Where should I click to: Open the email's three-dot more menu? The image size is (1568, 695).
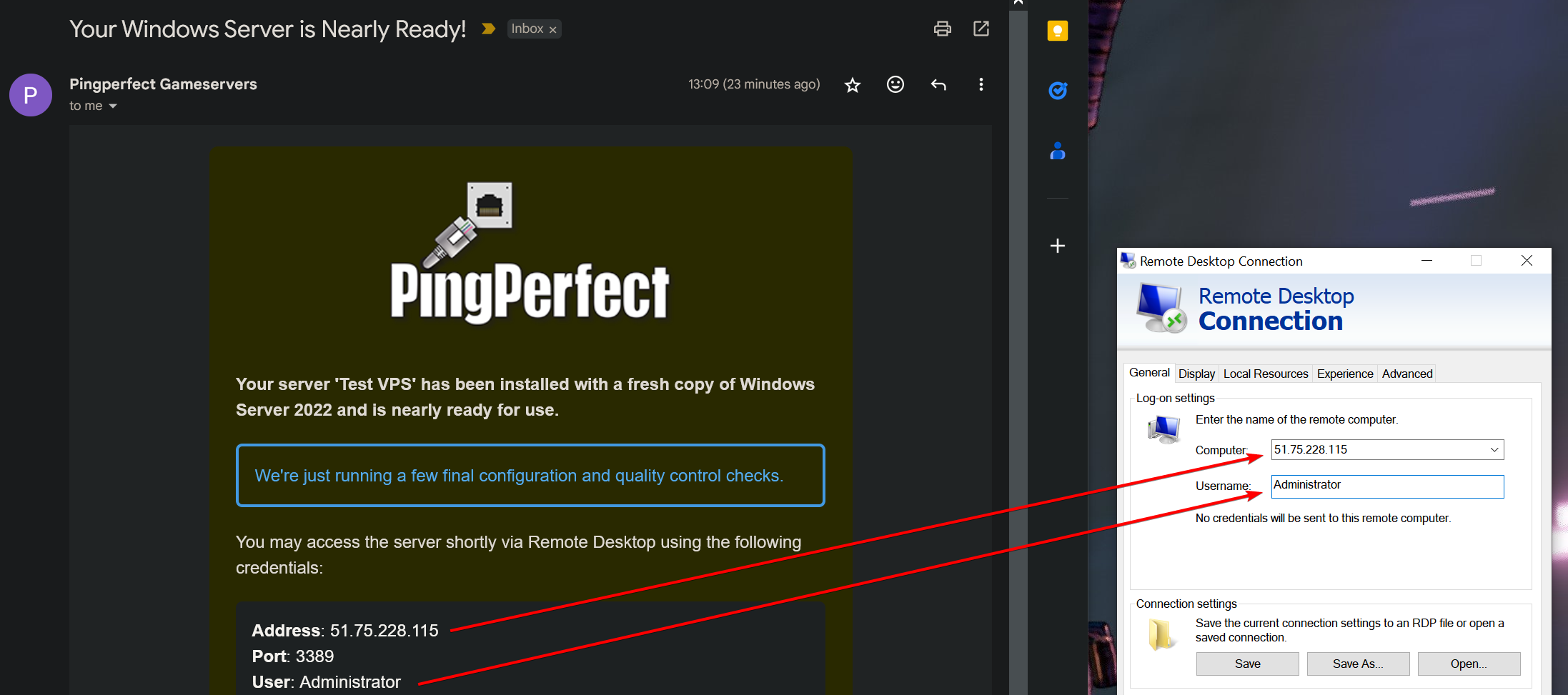981,85
